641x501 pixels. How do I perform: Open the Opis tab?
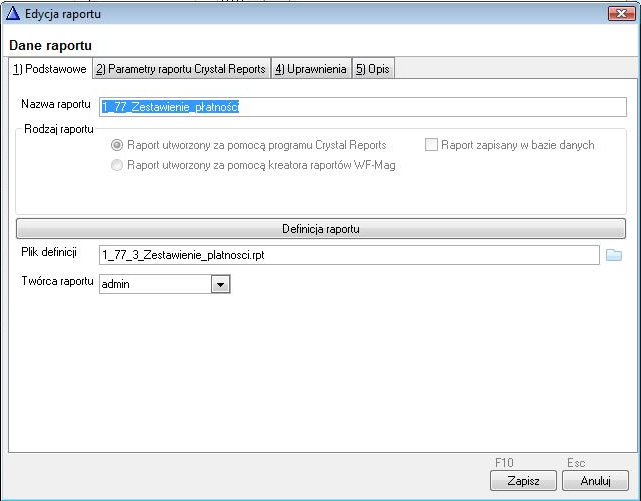click(x=372, y=69)
